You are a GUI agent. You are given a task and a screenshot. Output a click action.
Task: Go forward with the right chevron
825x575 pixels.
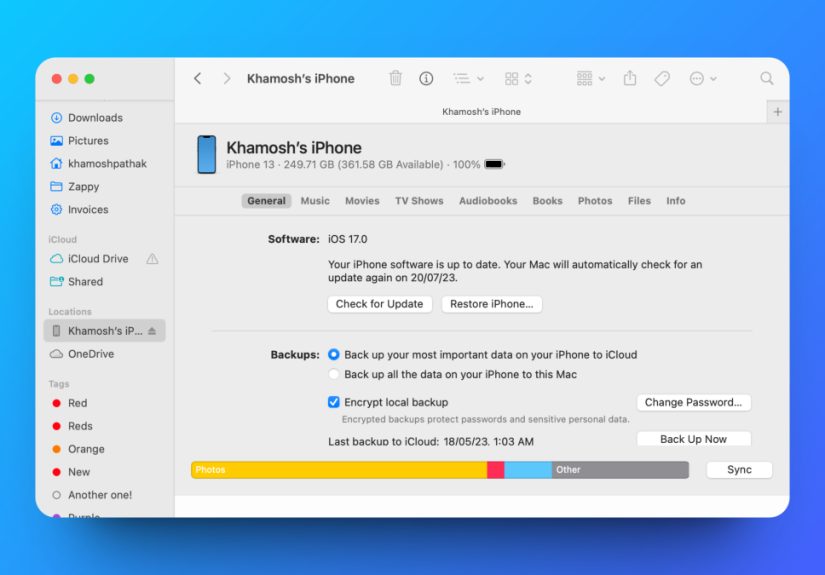227,79
